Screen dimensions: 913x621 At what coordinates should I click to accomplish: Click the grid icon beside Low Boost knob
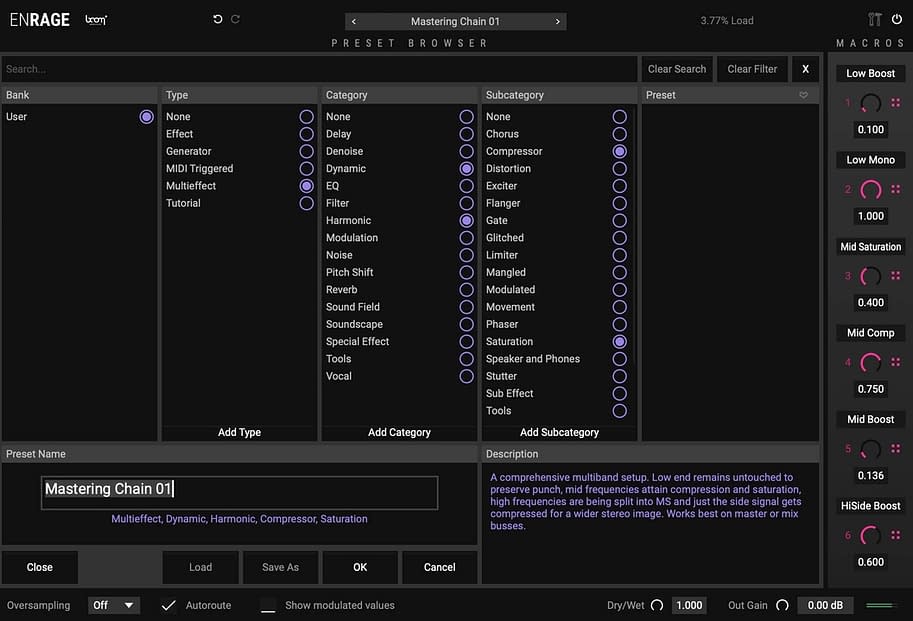pos(896,103)
